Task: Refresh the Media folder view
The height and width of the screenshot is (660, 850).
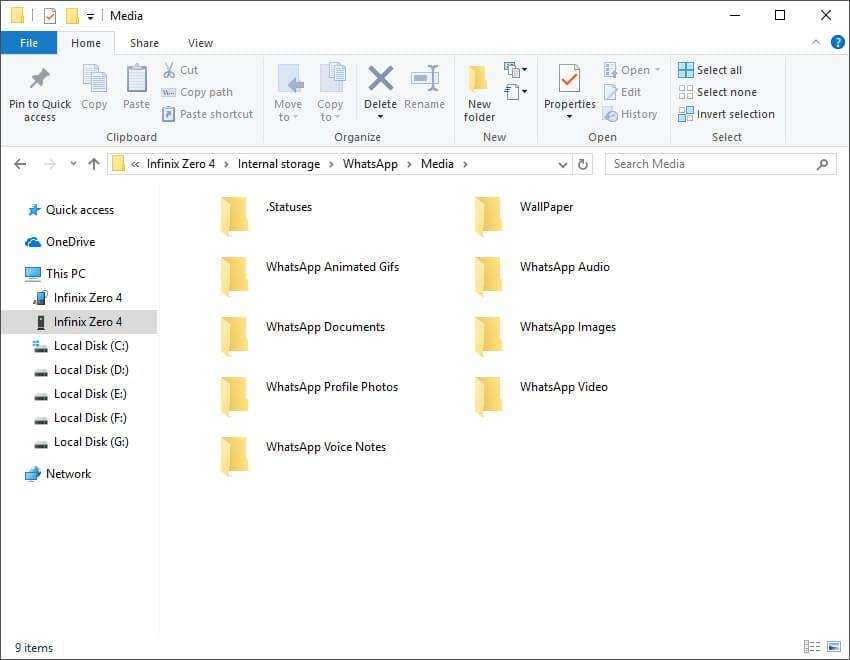Action: 583,164
